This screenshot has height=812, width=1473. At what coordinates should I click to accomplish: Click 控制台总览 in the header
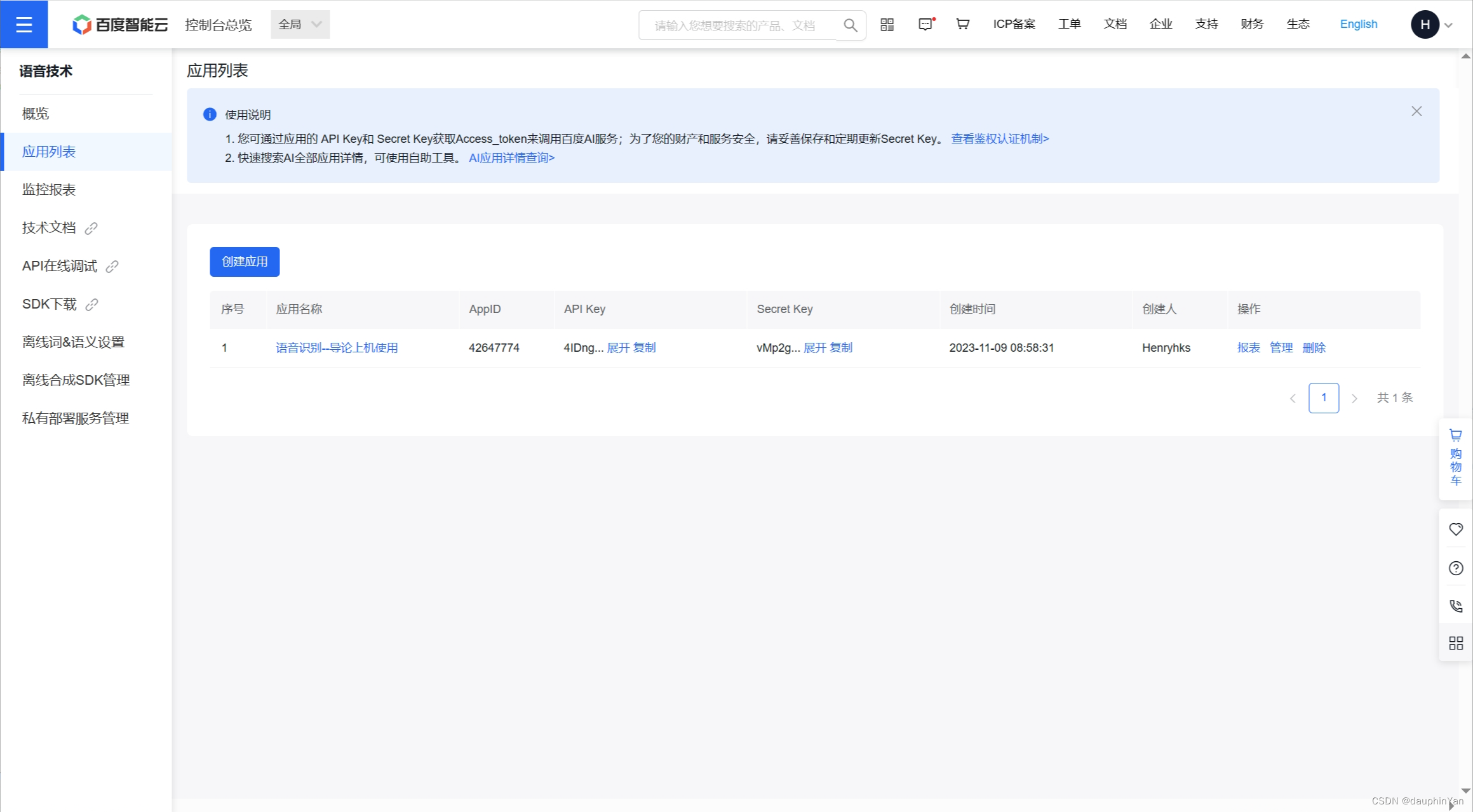pos(218,25)
